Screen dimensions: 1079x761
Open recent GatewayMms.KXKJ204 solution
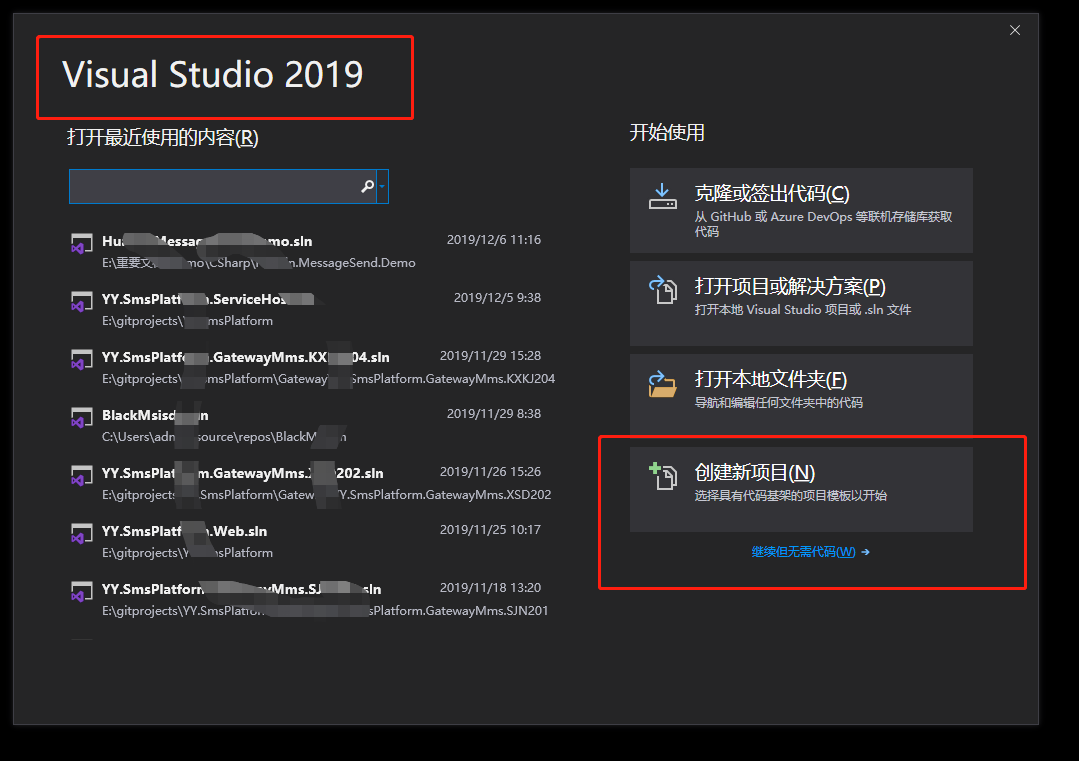coord(312,367)
